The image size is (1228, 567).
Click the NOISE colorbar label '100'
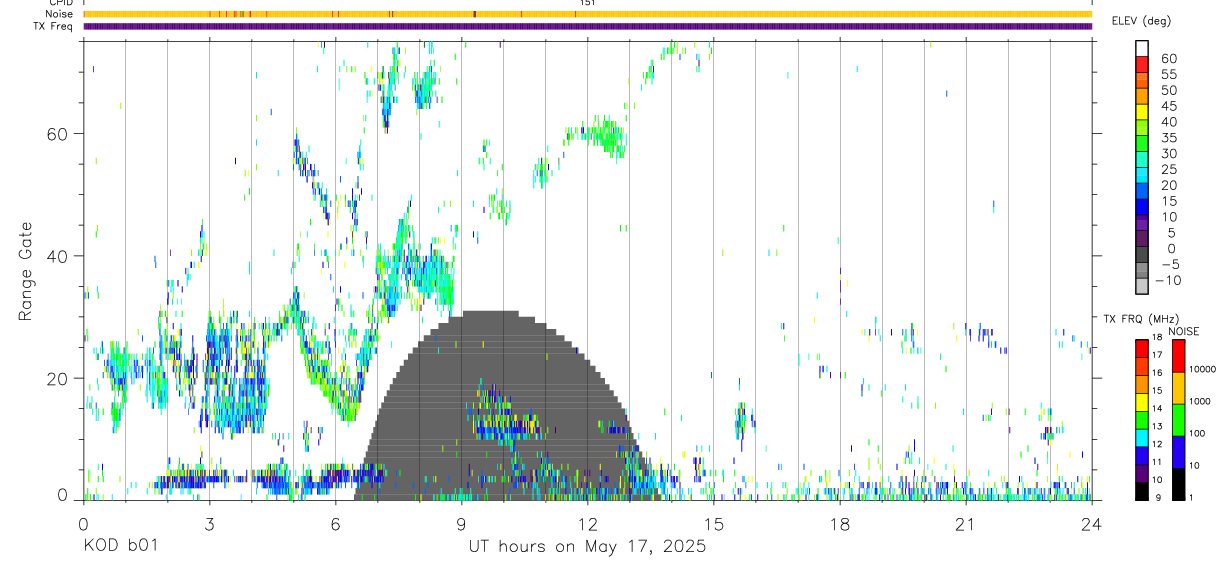coord(1199,433)
